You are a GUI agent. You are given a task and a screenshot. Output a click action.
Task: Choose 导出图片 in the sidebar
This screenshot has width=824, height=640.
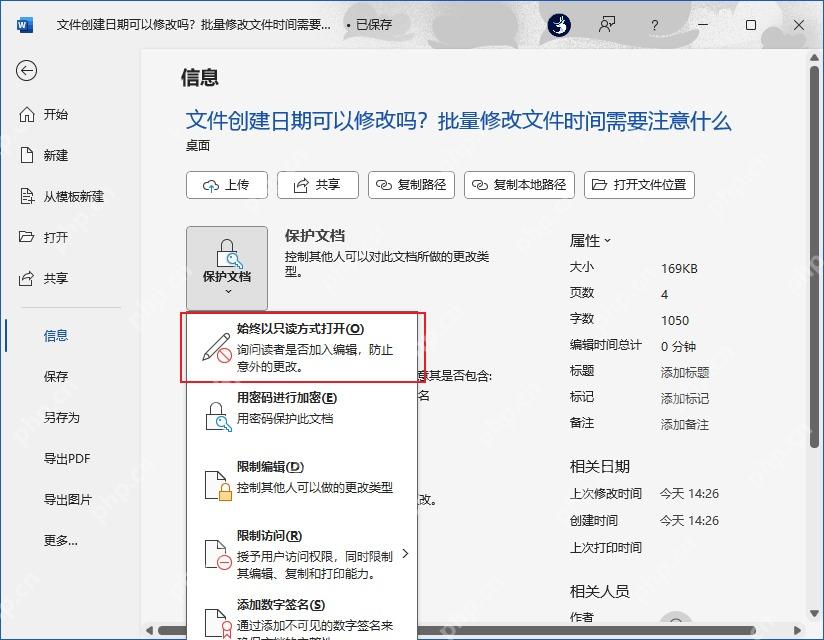(x=68, y=499)
